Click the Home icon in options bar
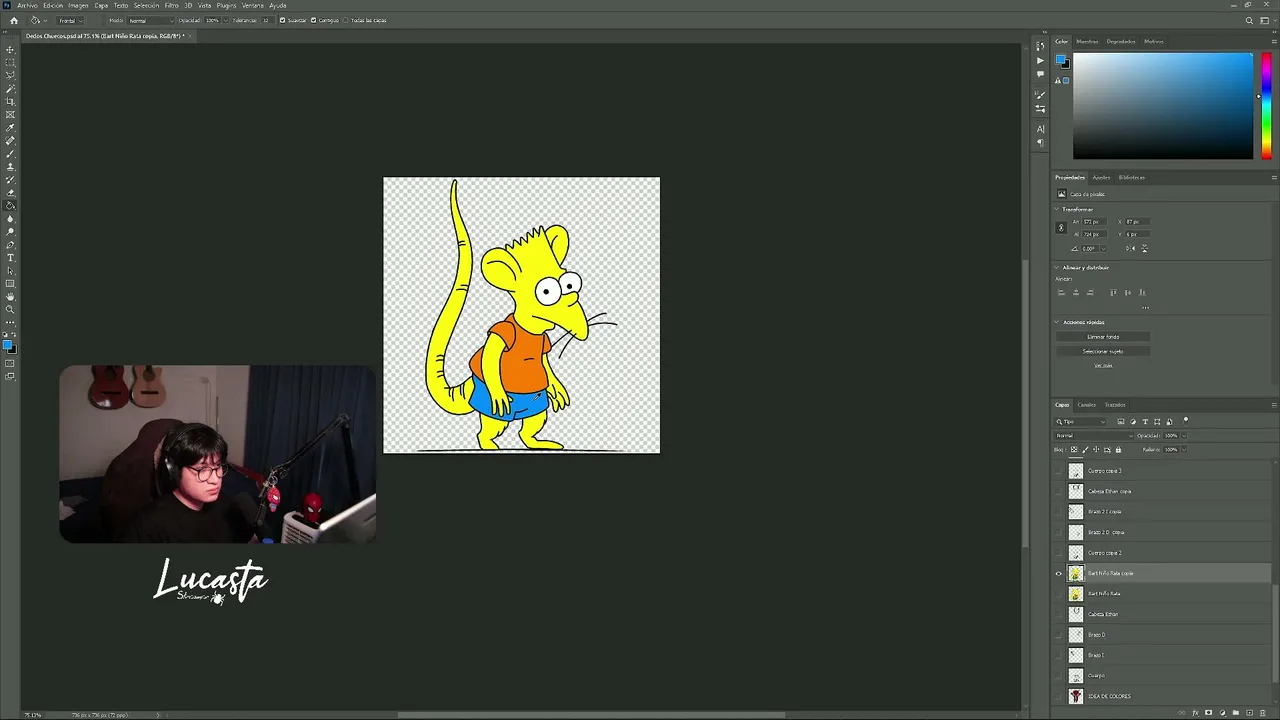 pyautogui.click(x=13, y=20)
